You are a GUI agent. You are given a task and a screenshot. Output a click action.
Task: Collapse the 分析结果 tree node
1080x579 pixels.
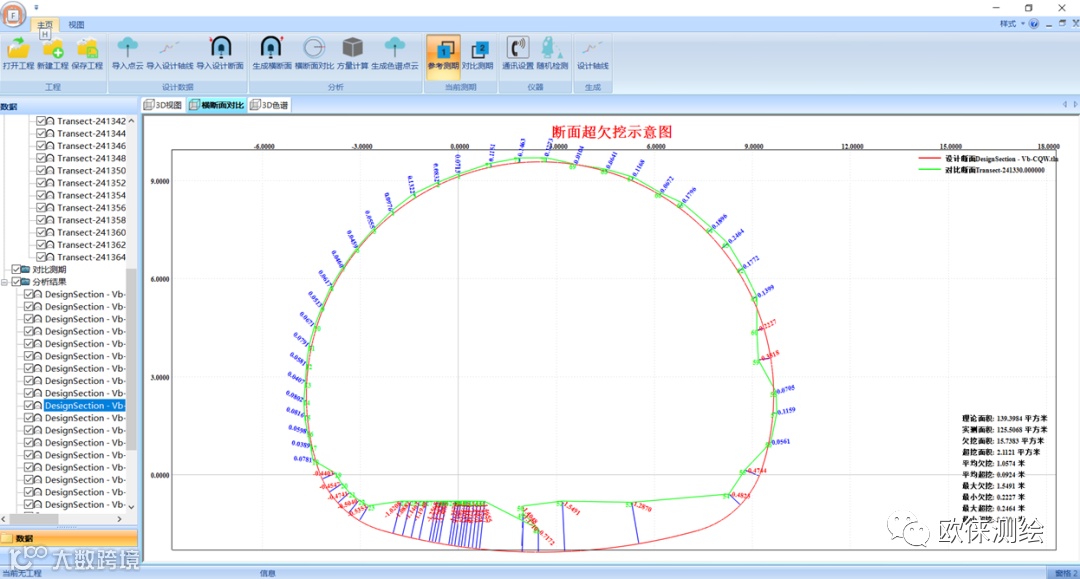(x=5, y=282)
